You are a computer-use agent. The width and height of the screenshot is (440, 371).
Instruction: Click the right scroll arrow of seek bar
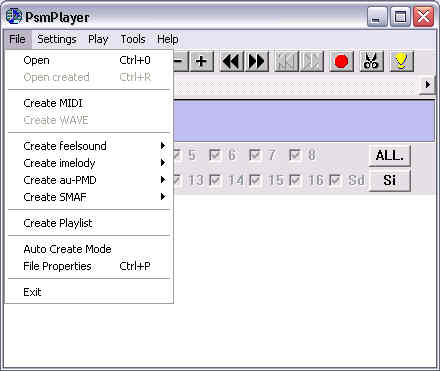[427, 85]
